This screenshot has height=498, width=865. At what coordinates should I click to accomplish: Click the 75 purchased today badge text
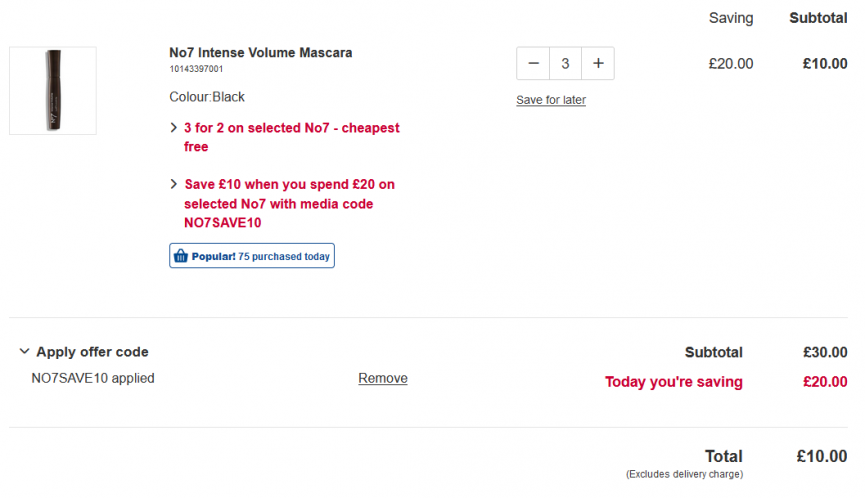[284, 256]
